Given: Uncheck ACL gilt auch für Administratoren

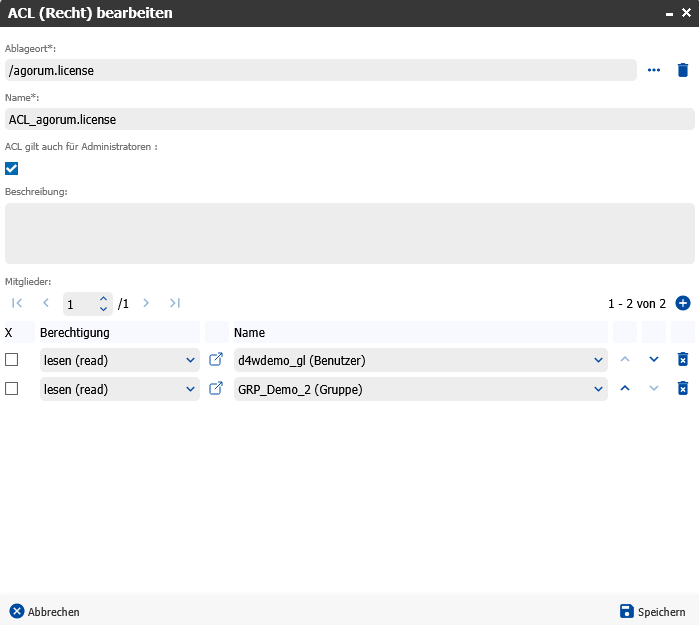Looking at the screenshot, I should tap(12, 168).
